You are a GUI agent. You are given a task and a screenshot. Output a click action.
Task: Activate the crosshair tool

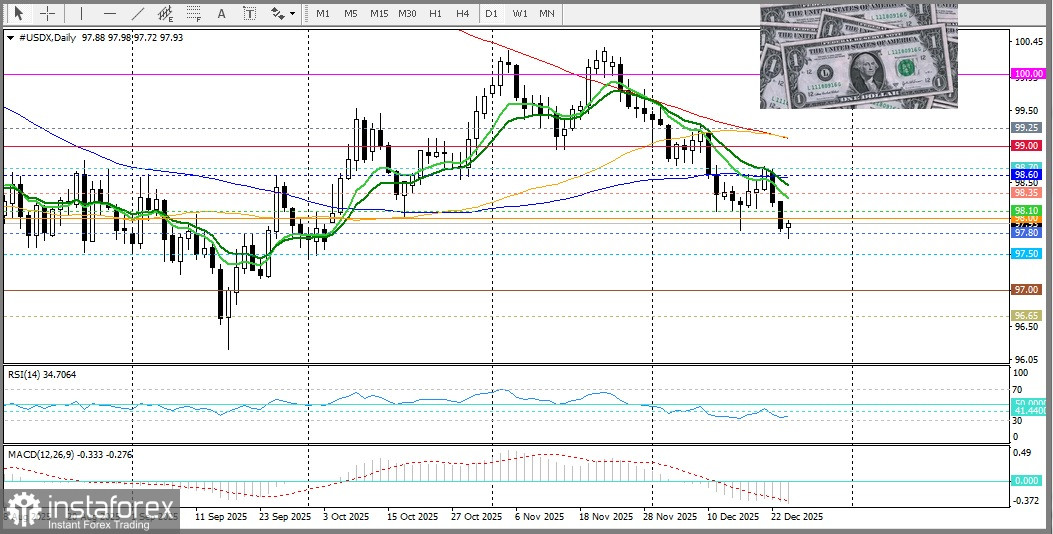pyautogui.click(x=46, y=14)
